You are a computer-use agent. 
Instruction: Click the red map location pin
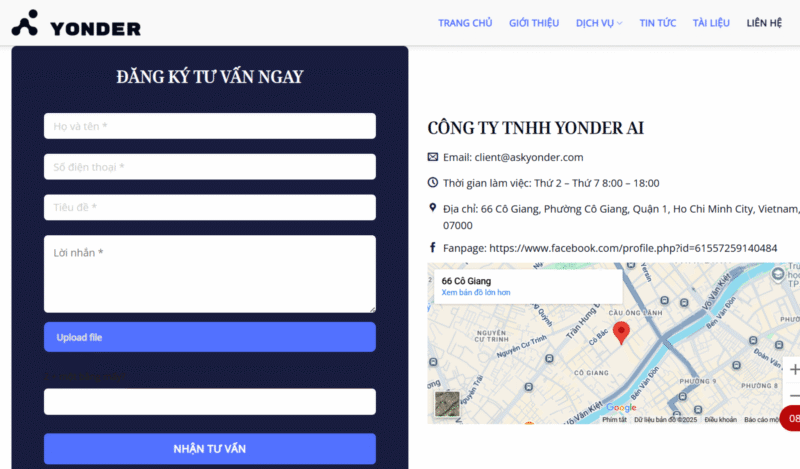click(x=621, y=333)
